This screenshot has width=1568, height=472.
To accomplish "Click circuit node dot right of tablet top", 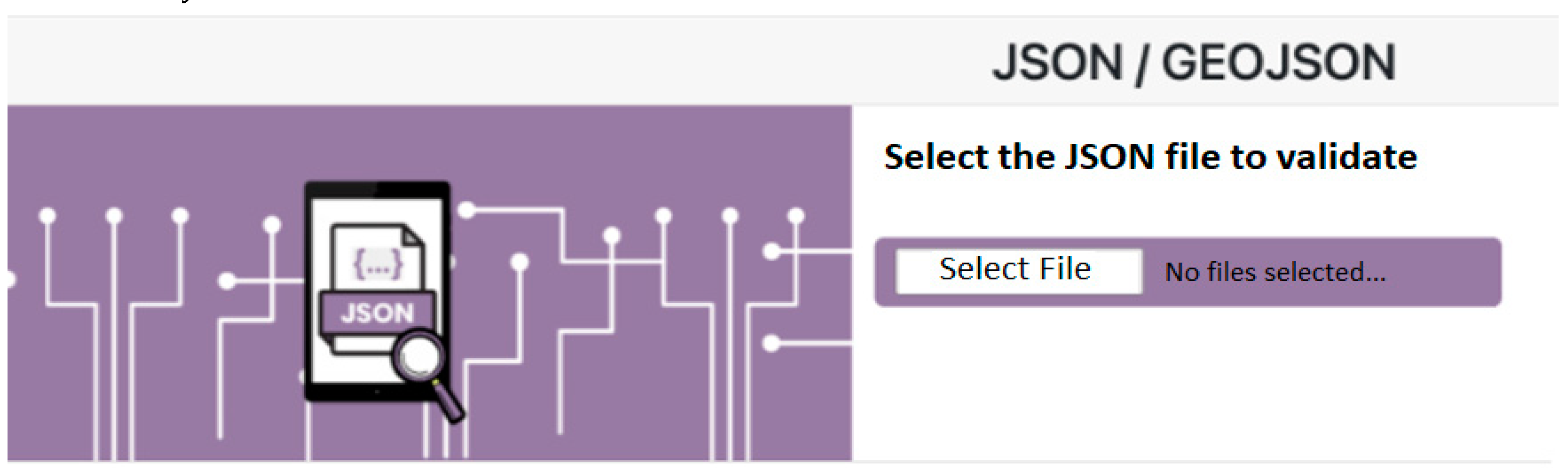I will (466, 211).
